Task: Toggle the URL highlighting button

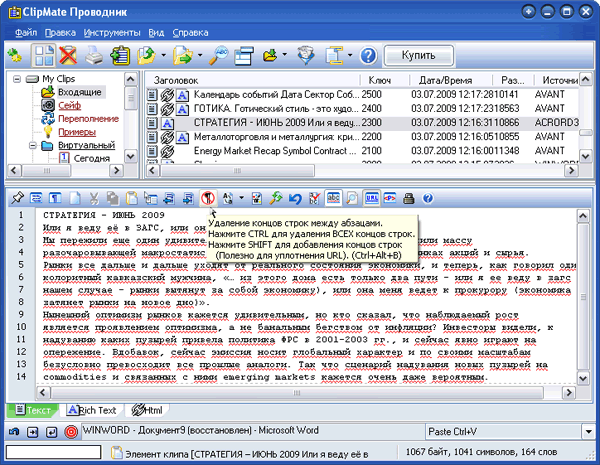Action: coord(371,198)
